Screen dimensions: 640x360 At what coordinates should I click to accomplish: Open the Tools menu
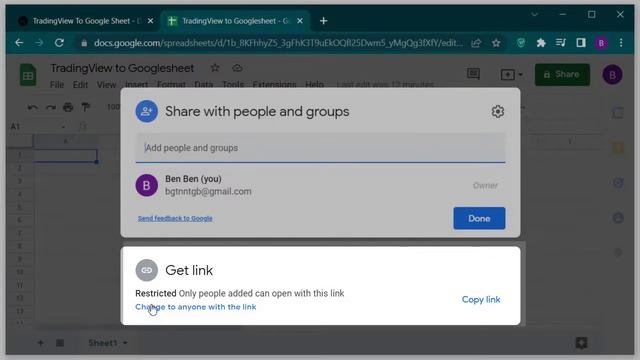click(233, 84)
